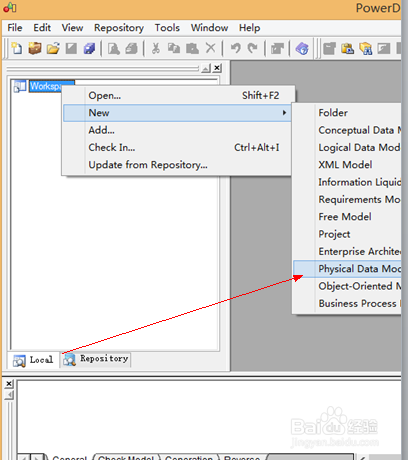
Task: Click the first gray repository toolbar icon
Action: (x=329, y=49)
